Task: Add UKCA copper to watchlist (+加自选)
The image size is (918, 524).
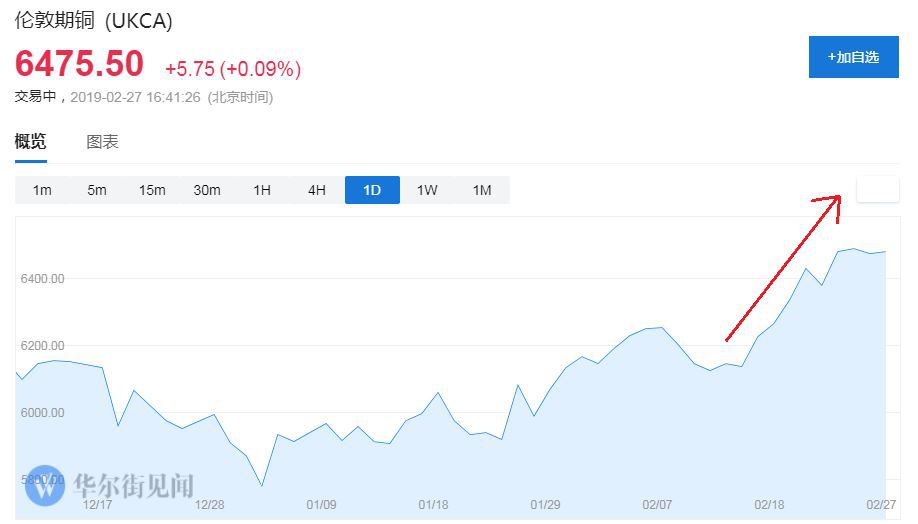Action: tap(853, 57)
